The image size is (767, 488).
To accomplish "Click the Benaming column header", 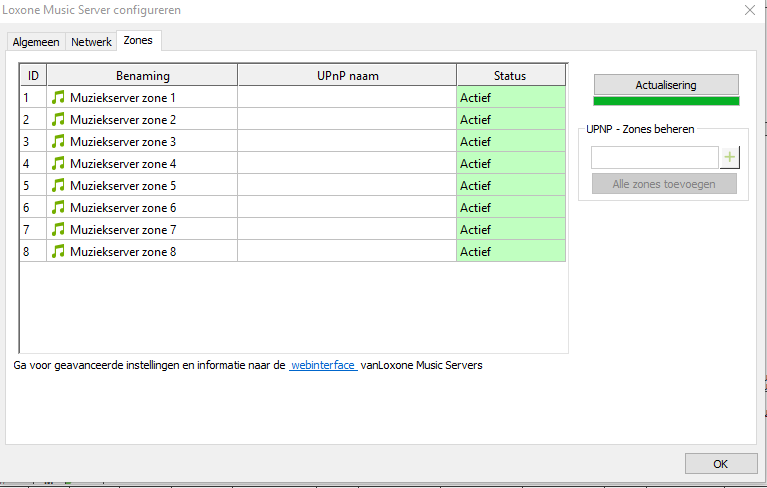I will tap(142, 76).
